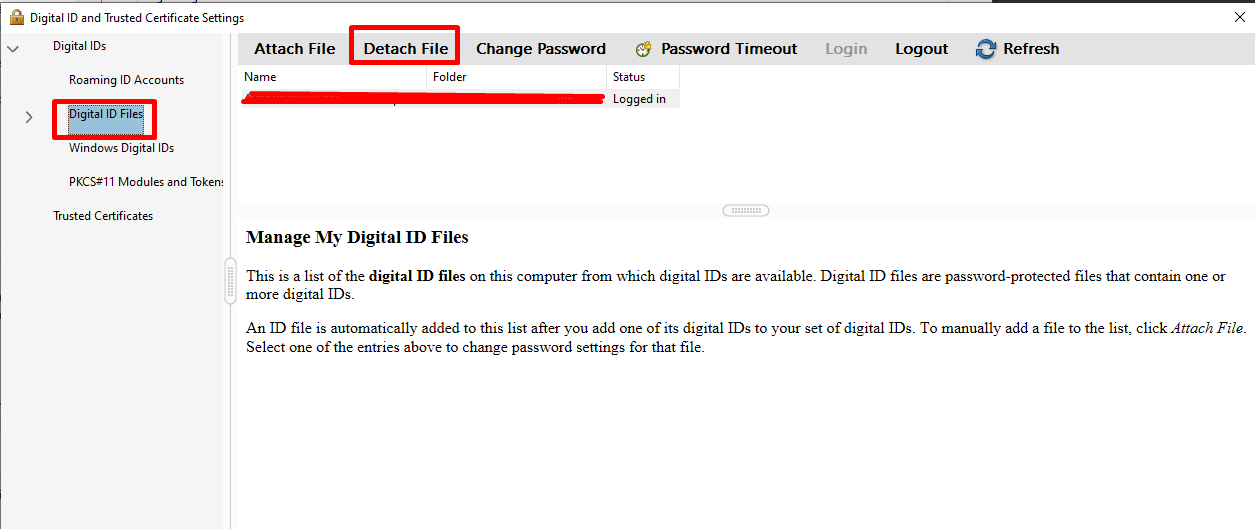Choose Change Password in toolbar
This screenshot has height=529, width=1255.
(x=540, y=49)
